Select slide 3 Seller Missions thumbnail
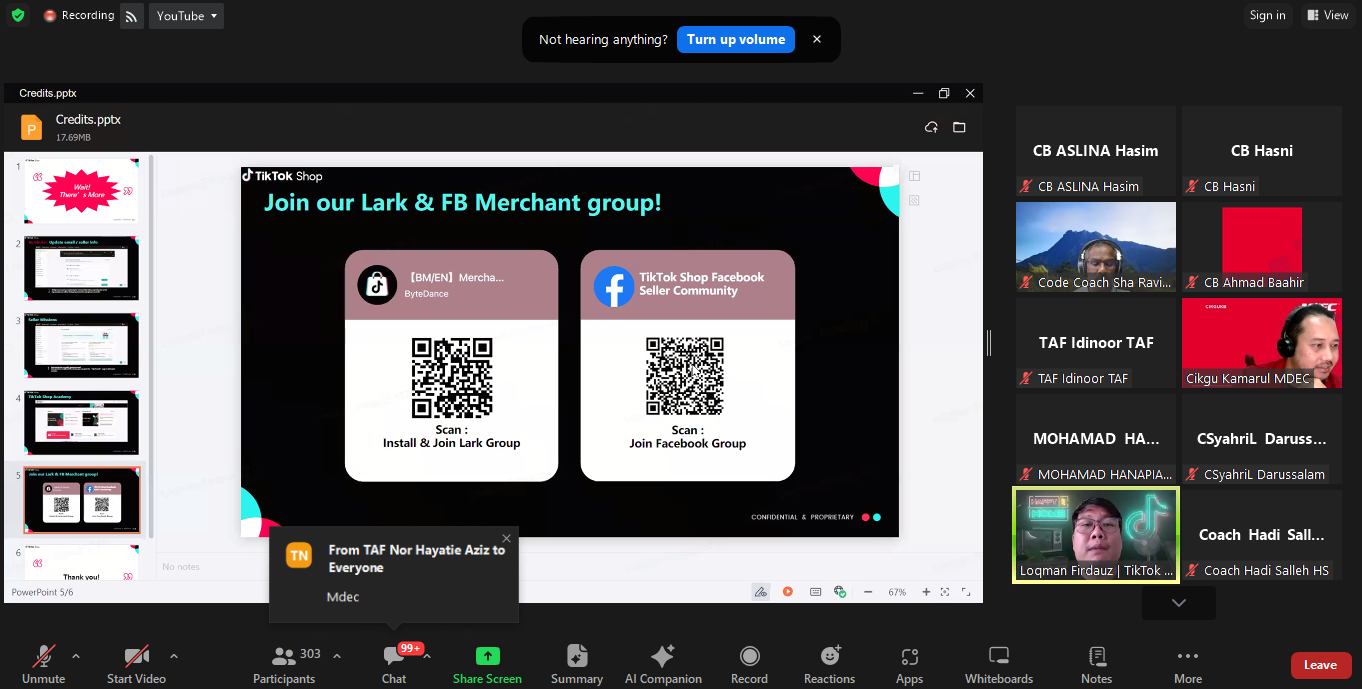 (82, 345)
